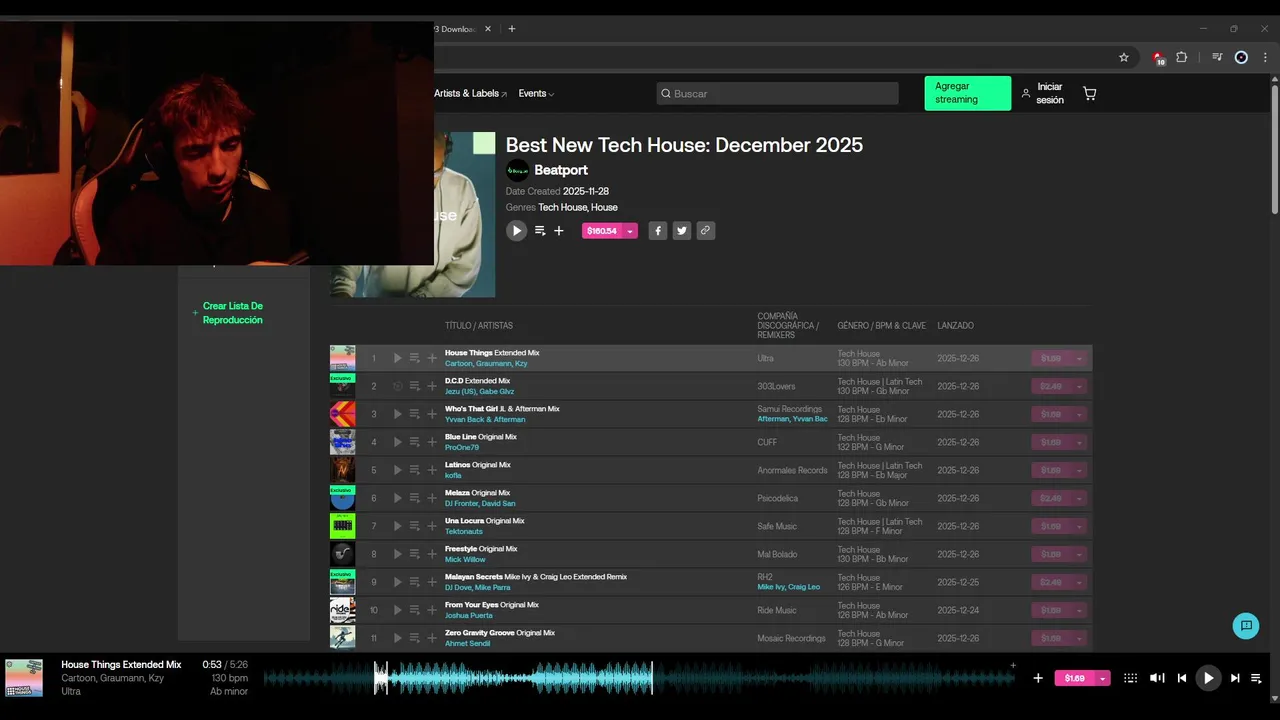1280x720 pixels.
Task: Add House Things to queue
Action: click(x=415, y=358)
